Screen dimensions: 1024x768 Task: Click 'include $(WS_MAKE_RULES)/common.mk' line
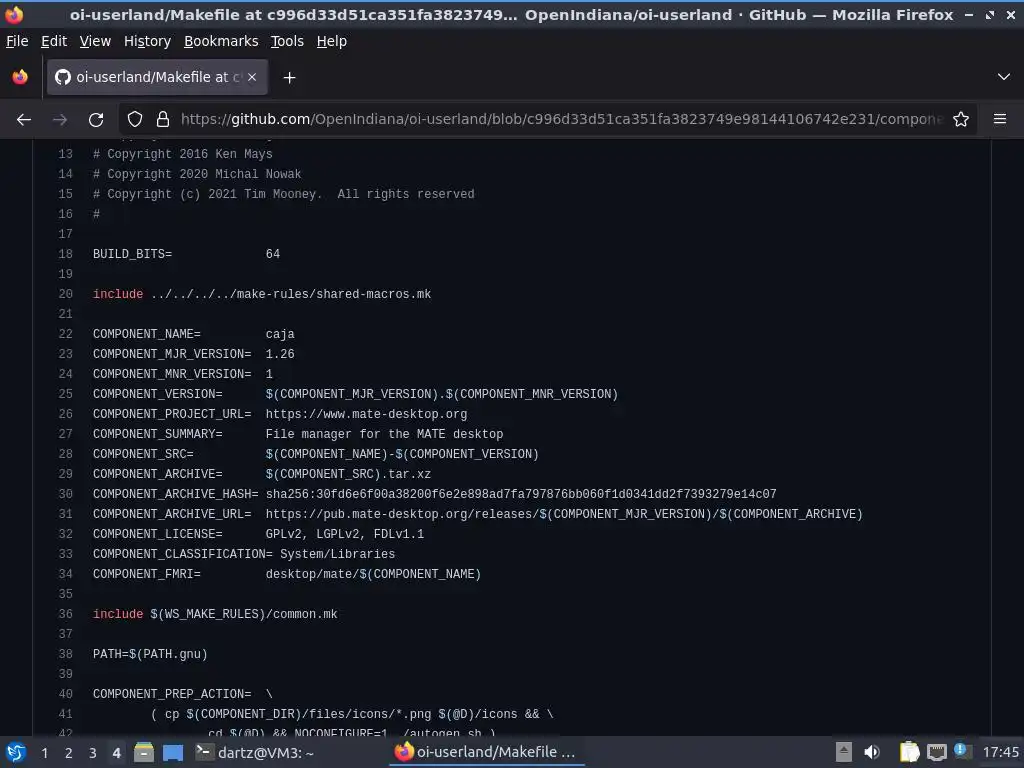pos(215,614)
